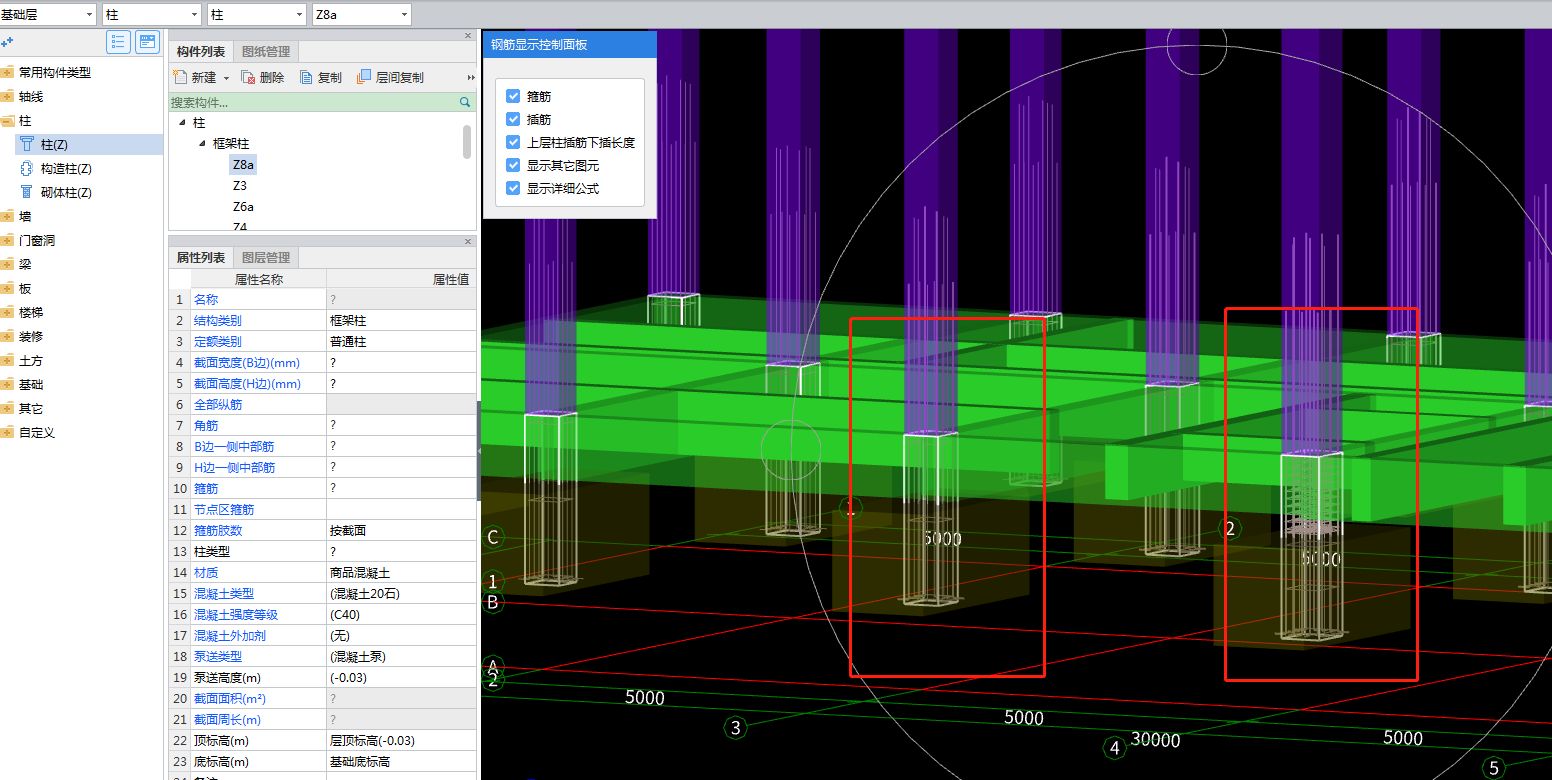
Task: Toggle the 显示其它图元 checkbox
Action: click(x=513, y=165)
